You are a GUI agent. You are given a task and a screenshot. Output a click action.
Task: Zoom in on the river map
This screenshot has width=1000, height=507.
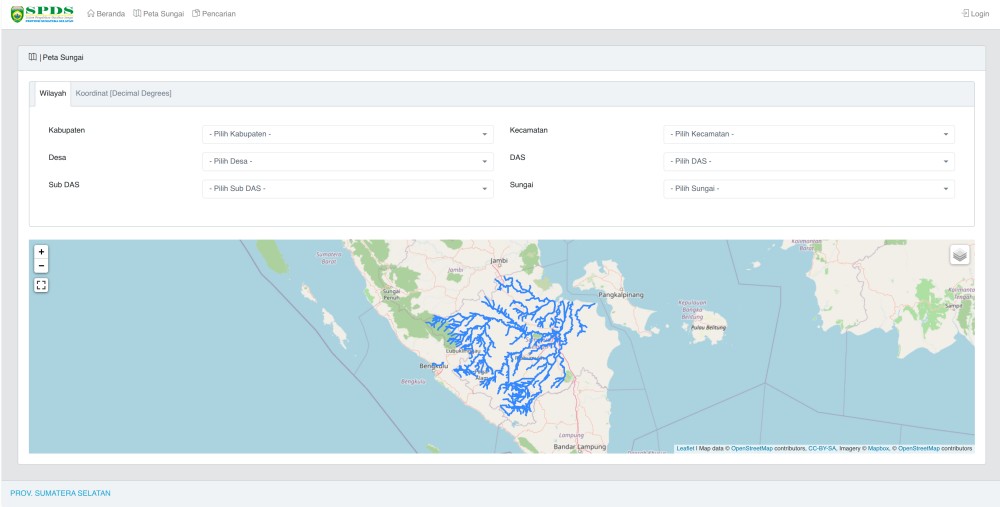(x=41, y=252)
